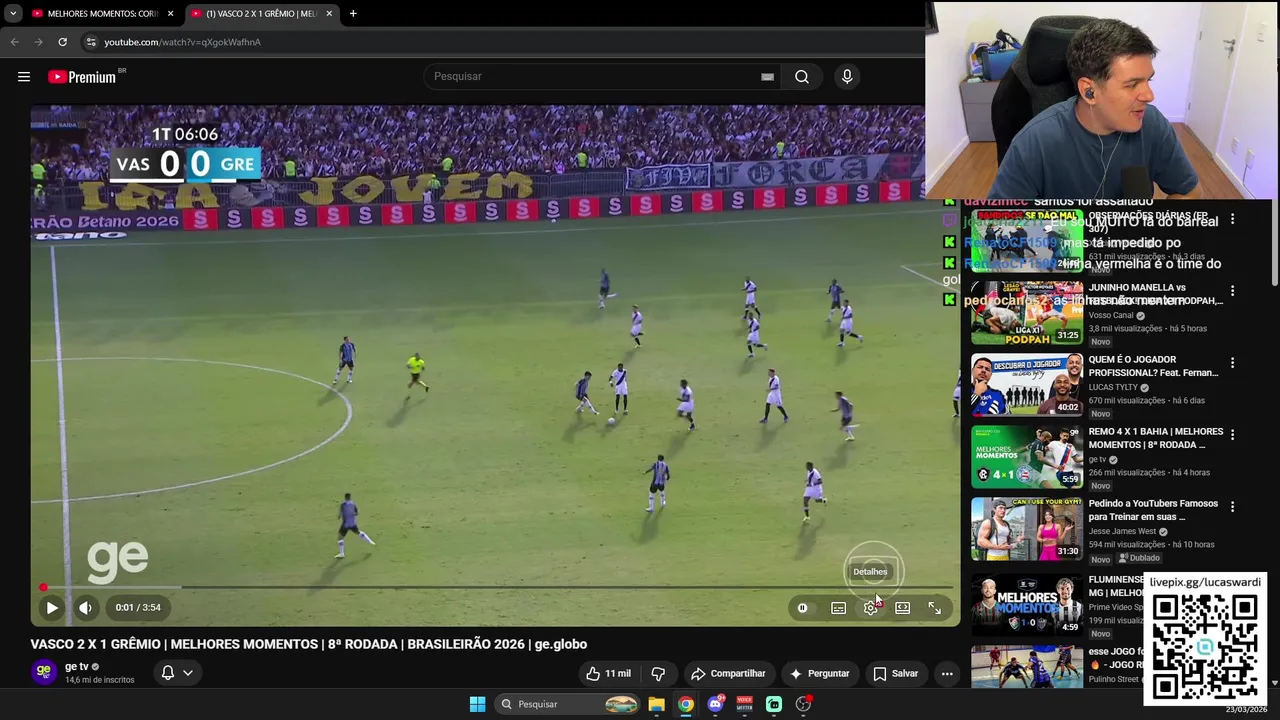1280x720 pixels.
Task: Open JUNINHO MANELLA Podpah video thumbnail
Action: click(x=1027, y=313)
